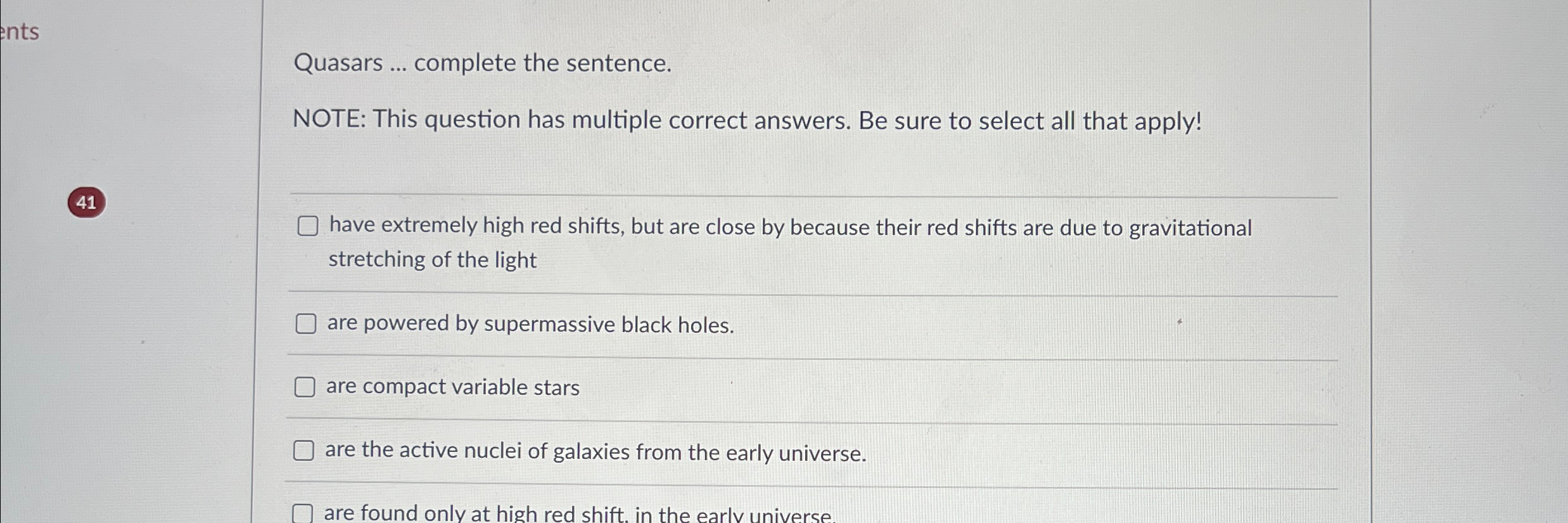The height and width of the screenshot is (523, 1568).
Task: Select 'are compact variable stars' answer
Action: coord(307,387)
